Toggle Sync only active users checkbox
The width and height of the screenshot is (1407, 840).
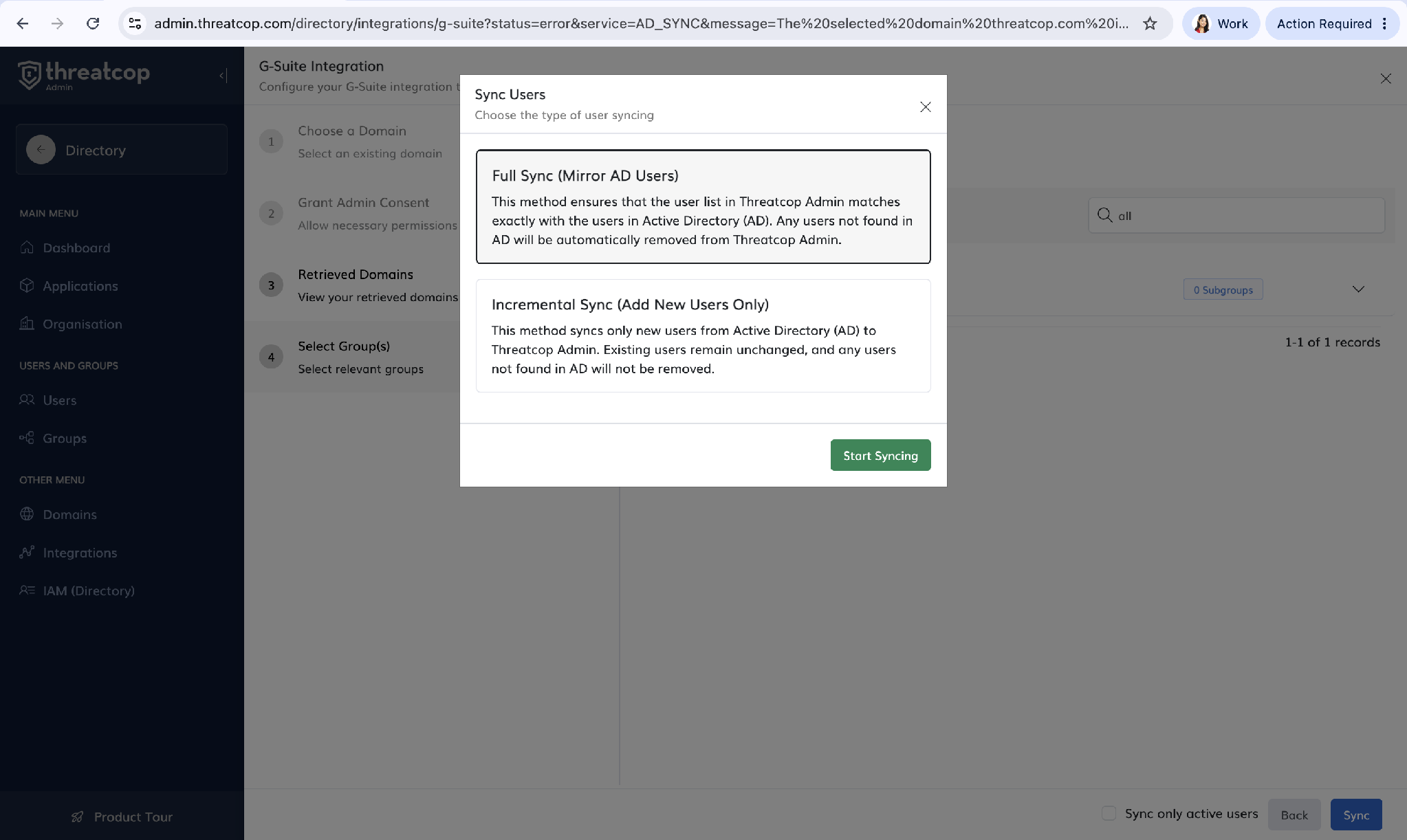[x=1109, y=813]
